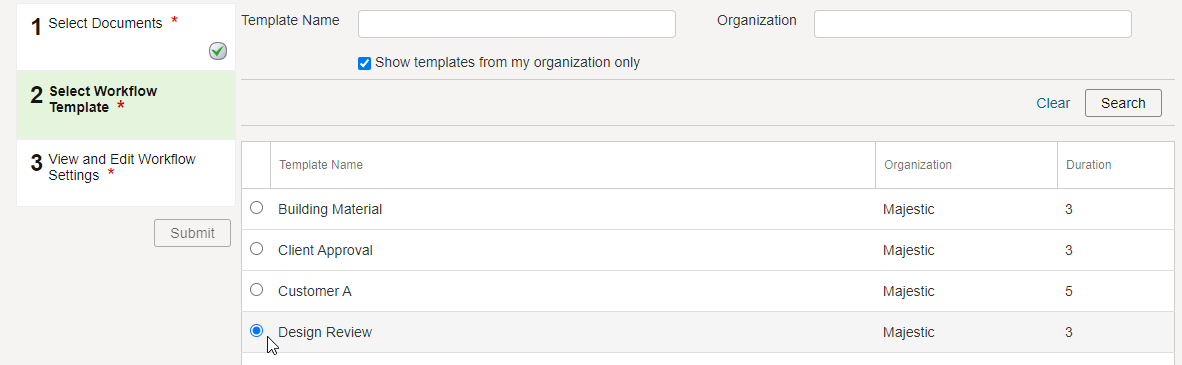Click the Search button
The image size is (1182, 365).
tap(1123, 103)
